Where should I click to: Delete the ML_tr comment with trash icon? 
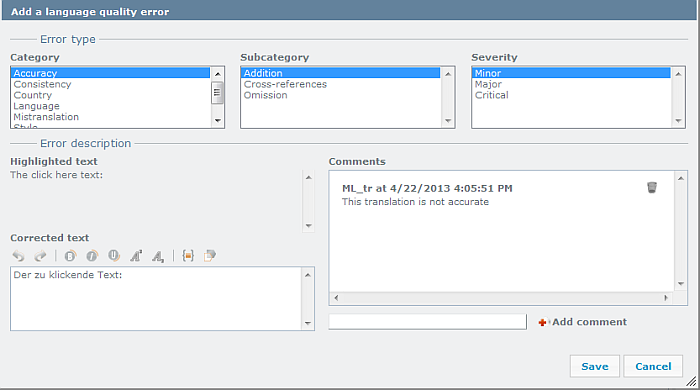click(x=652, y=187)
